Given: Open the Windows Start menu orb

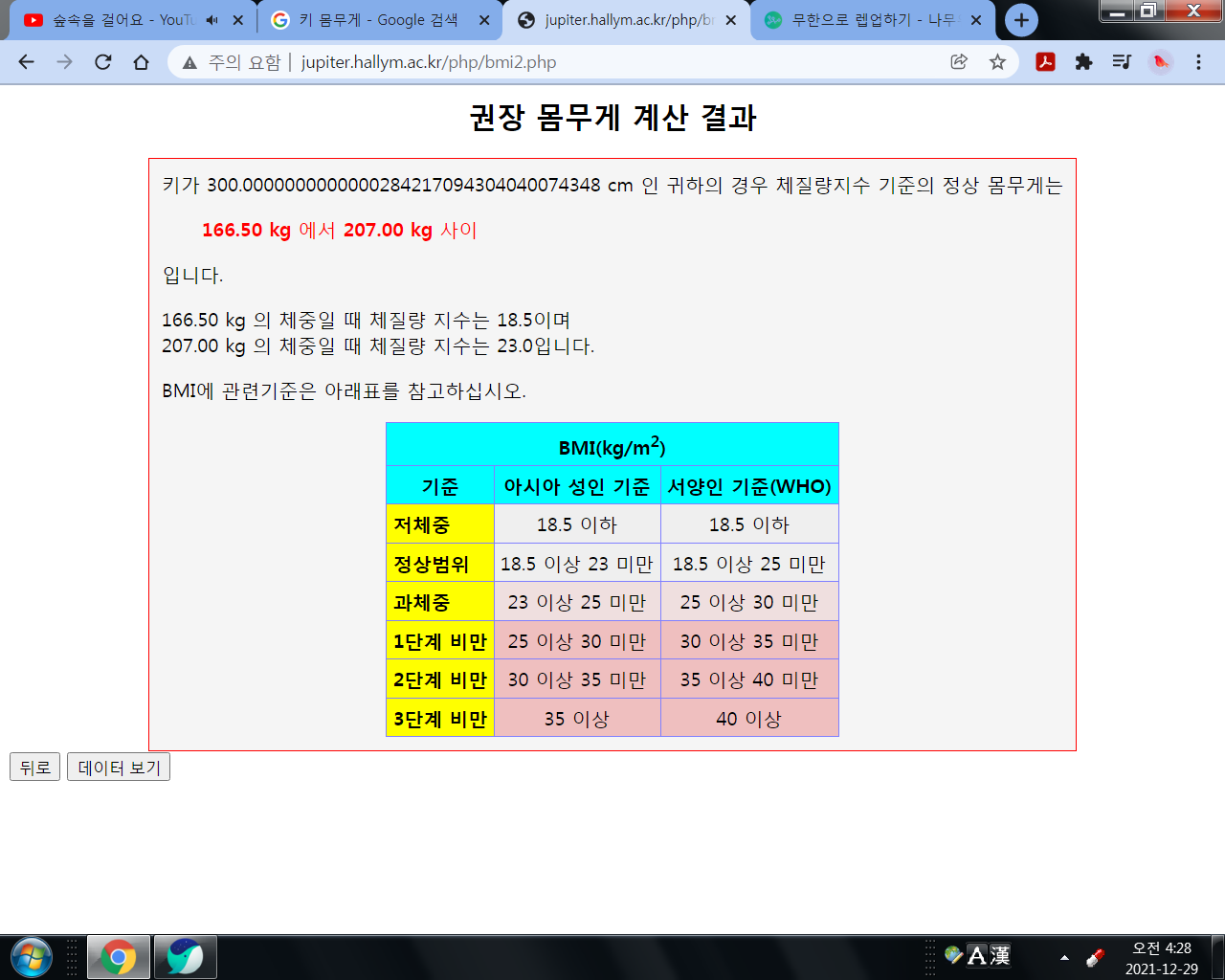Looking at the screenshot, I should tap(32, 957).
